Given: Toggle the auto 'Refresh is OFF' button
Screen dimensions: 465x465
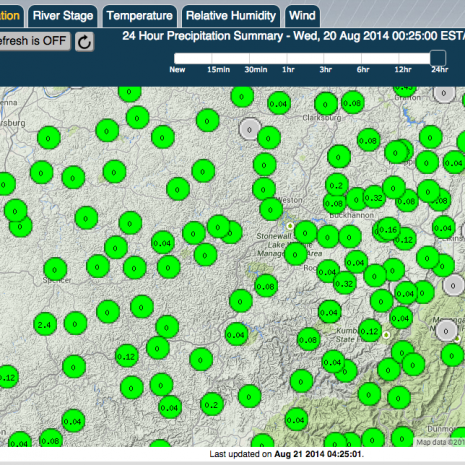Looking at the screenshot, I should click(34, 41).
